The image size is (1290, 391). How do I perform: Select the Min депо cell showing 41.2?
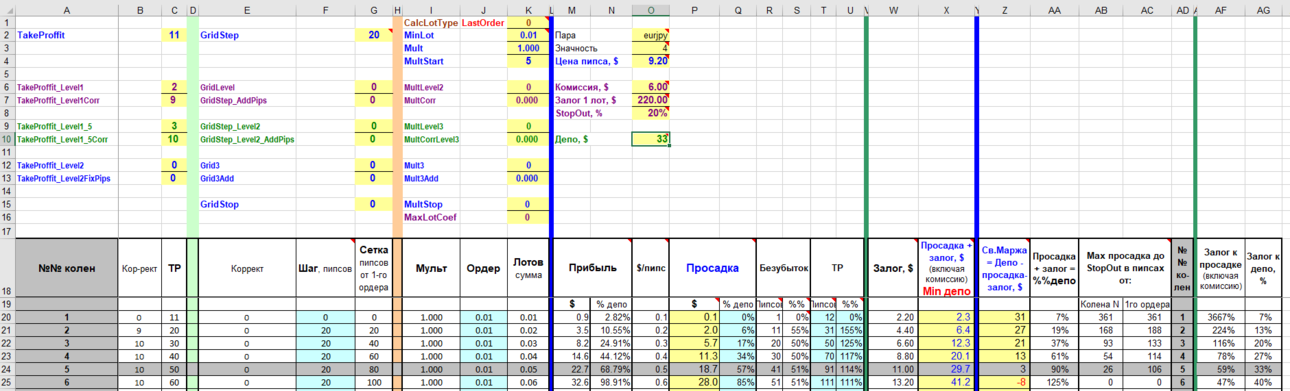pos(946,382)
